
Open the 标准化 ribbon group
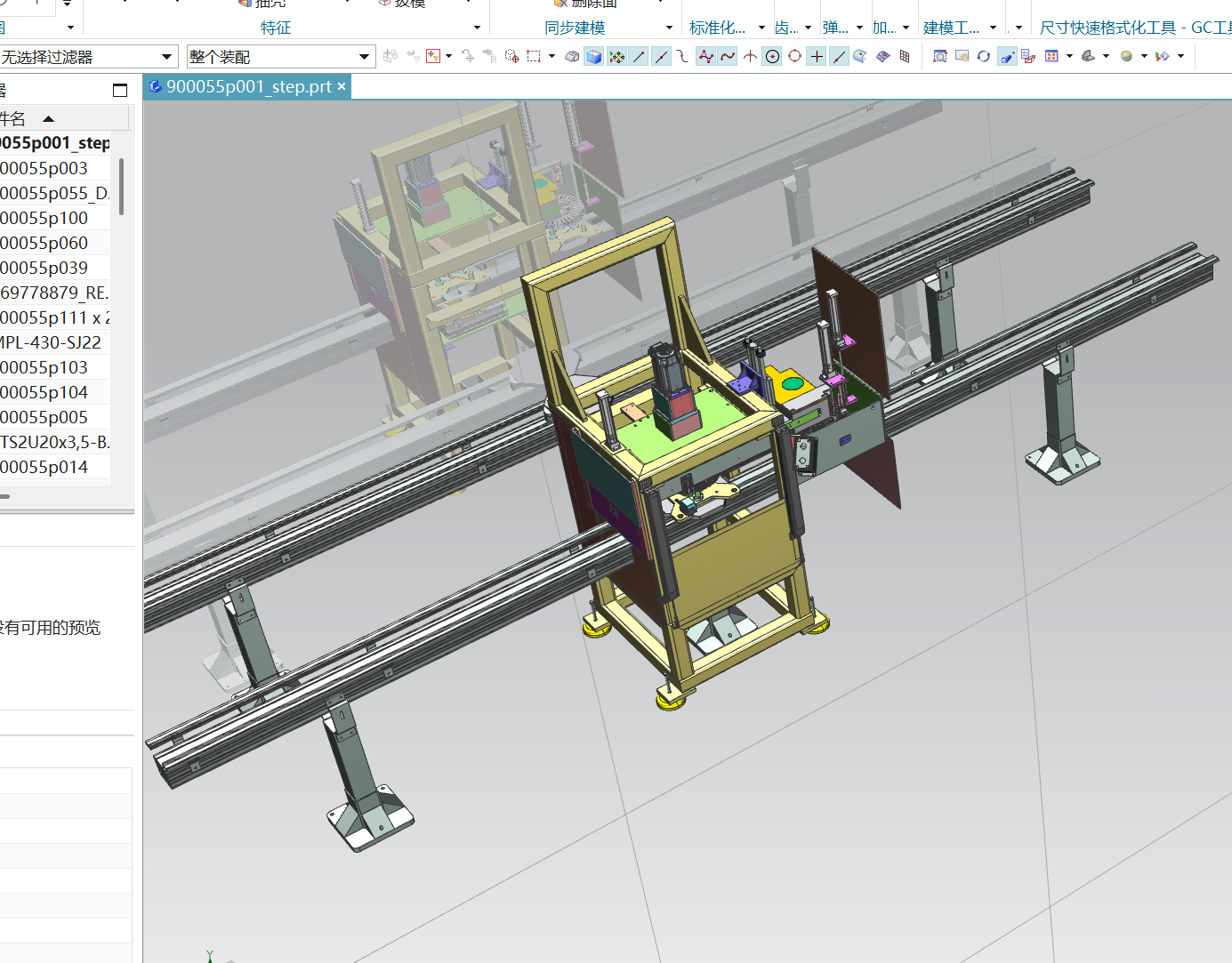717,28
